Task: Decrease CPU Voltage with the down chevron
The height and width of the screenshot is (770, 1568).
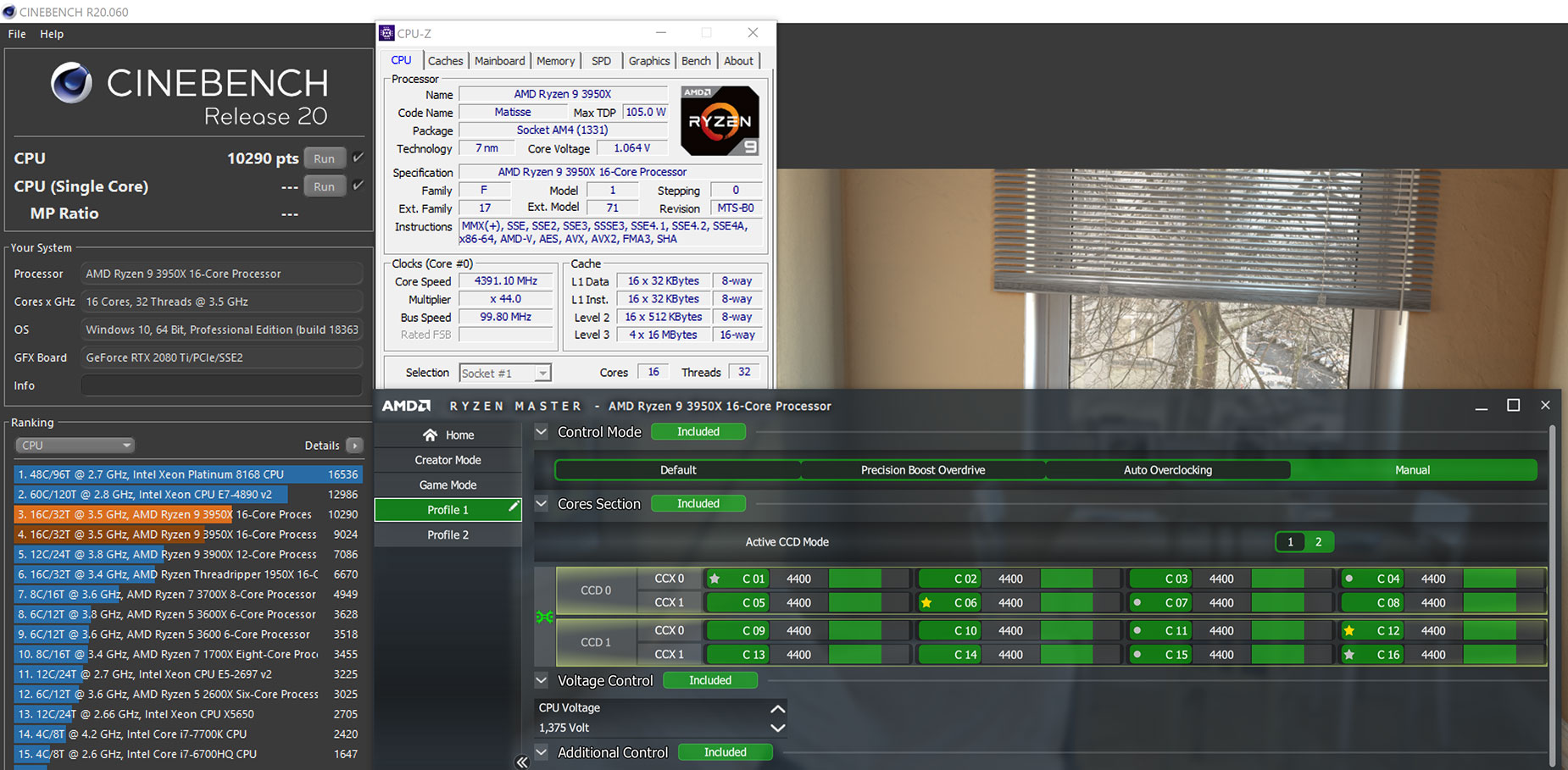Action: pyautogui.click(x=777, y=728)
